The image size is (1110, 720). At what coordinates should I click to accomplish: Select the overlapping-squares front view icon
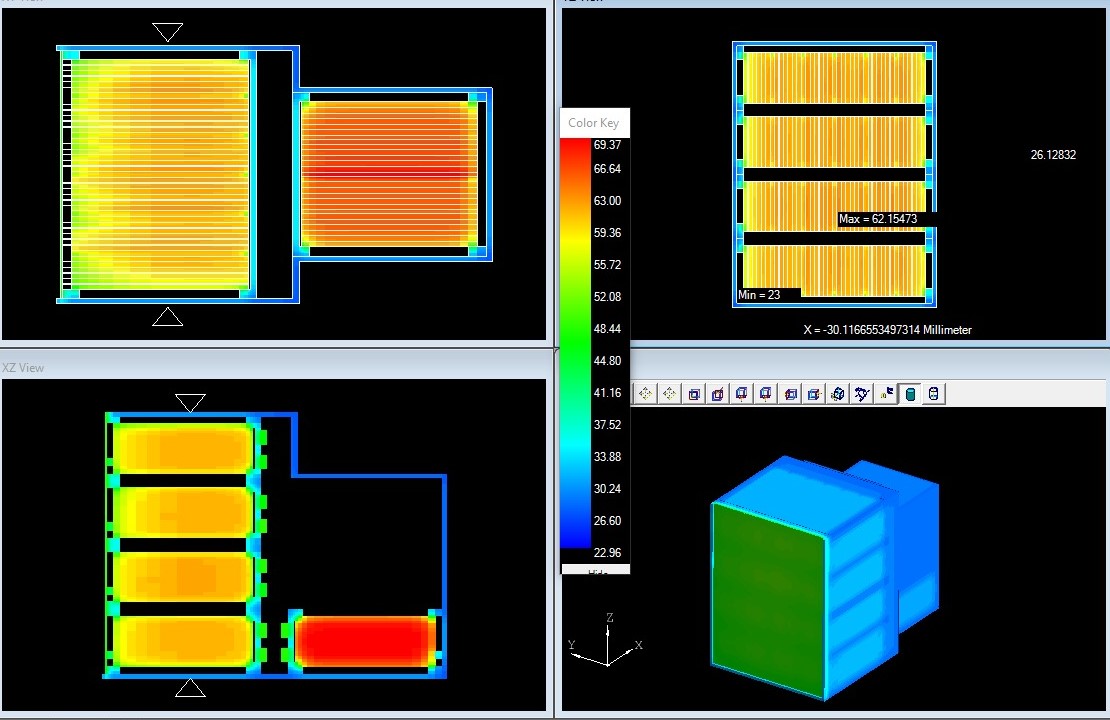coord(694,394)
